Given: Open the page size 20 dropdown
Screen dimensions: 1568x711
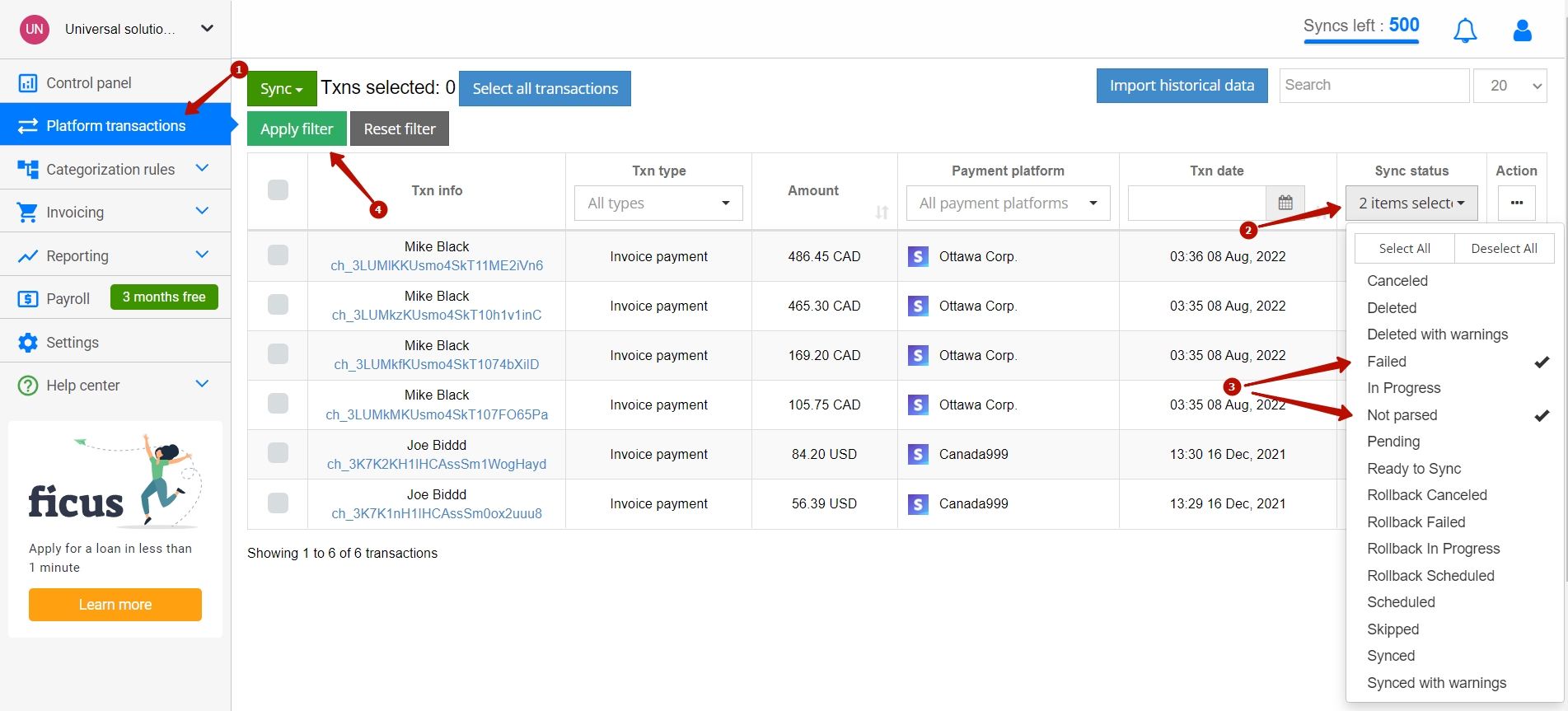Looking at the screenshot, I should tap(1510, 86).
